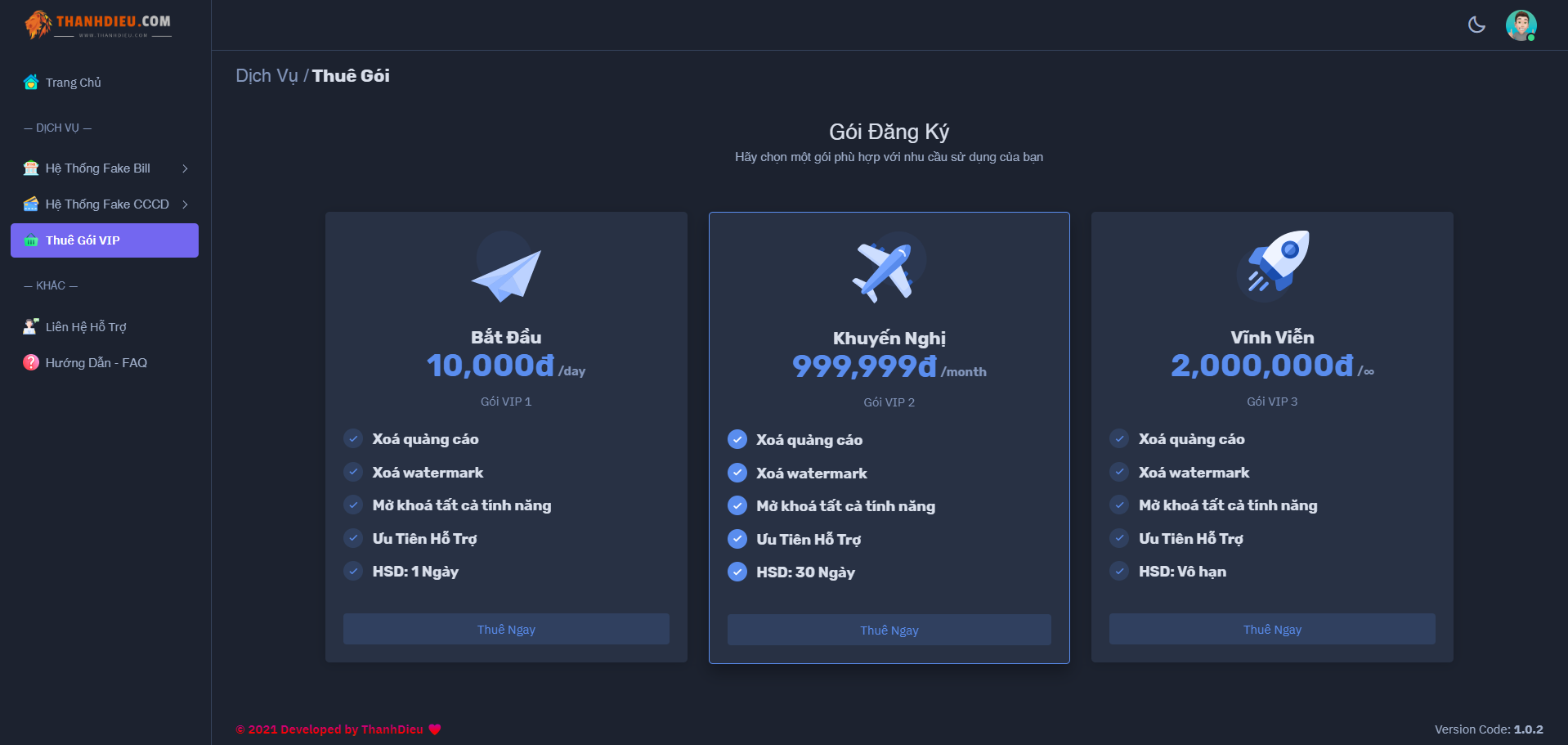Open the Dịch Vụ breadcrumb link

[267, 75]
